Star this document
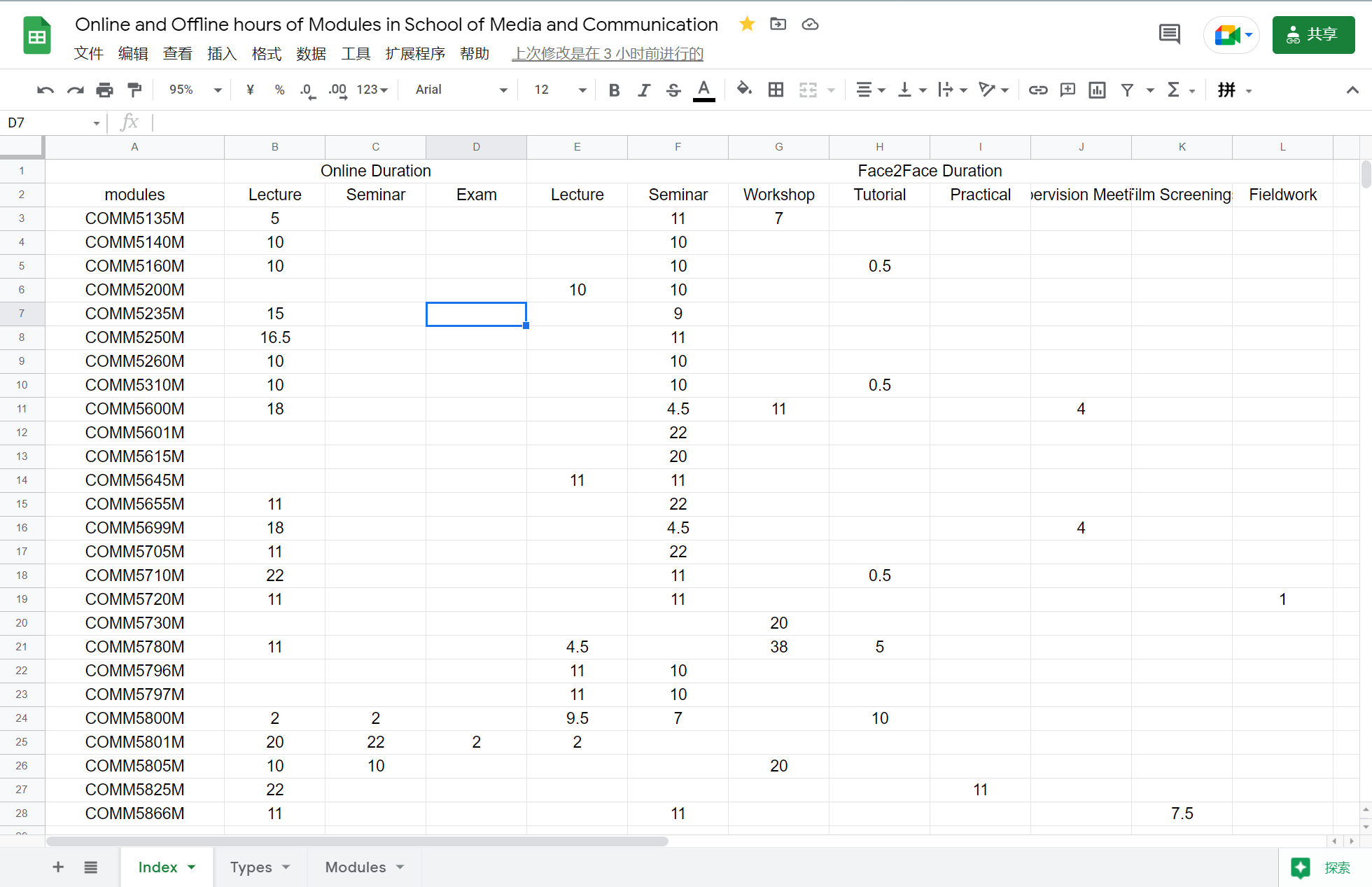Image resolution: width=1372 pixels, height=887 pixels. [747, 25]
